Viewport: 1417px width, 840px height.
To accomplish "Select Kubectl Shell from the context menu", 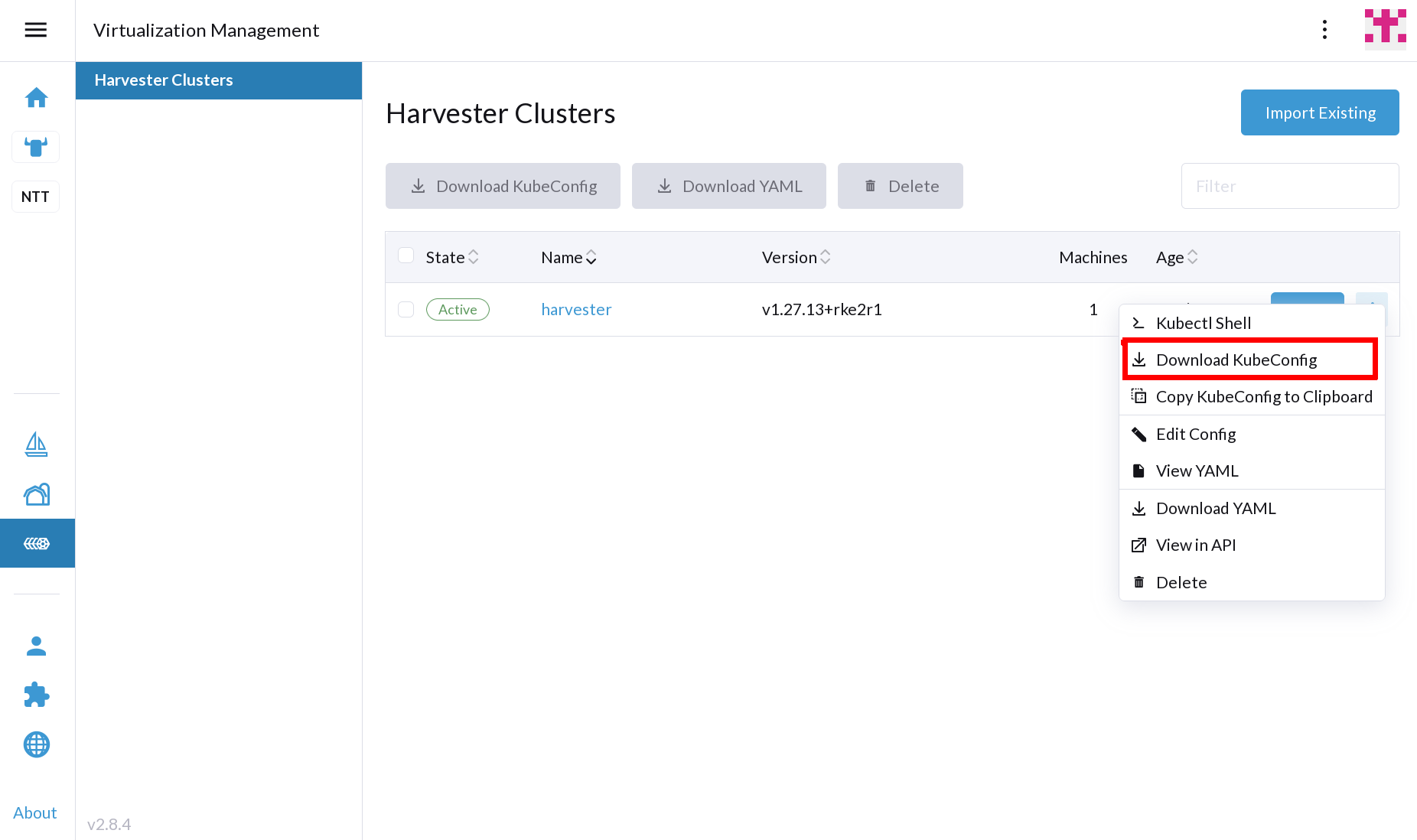I will [x=1202, y=322].
